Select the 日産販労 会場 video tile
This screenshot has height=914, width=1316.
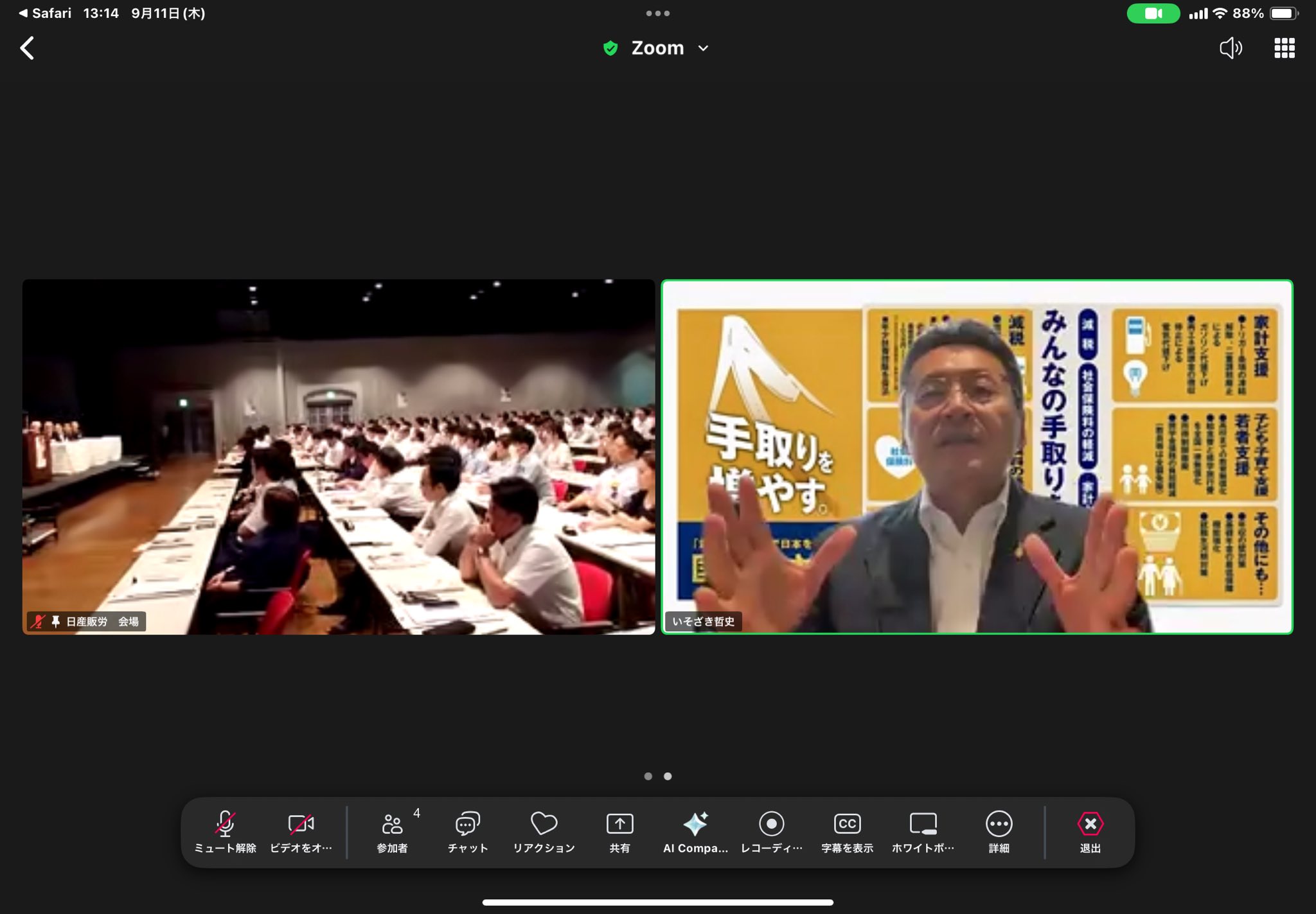[339, 457]
